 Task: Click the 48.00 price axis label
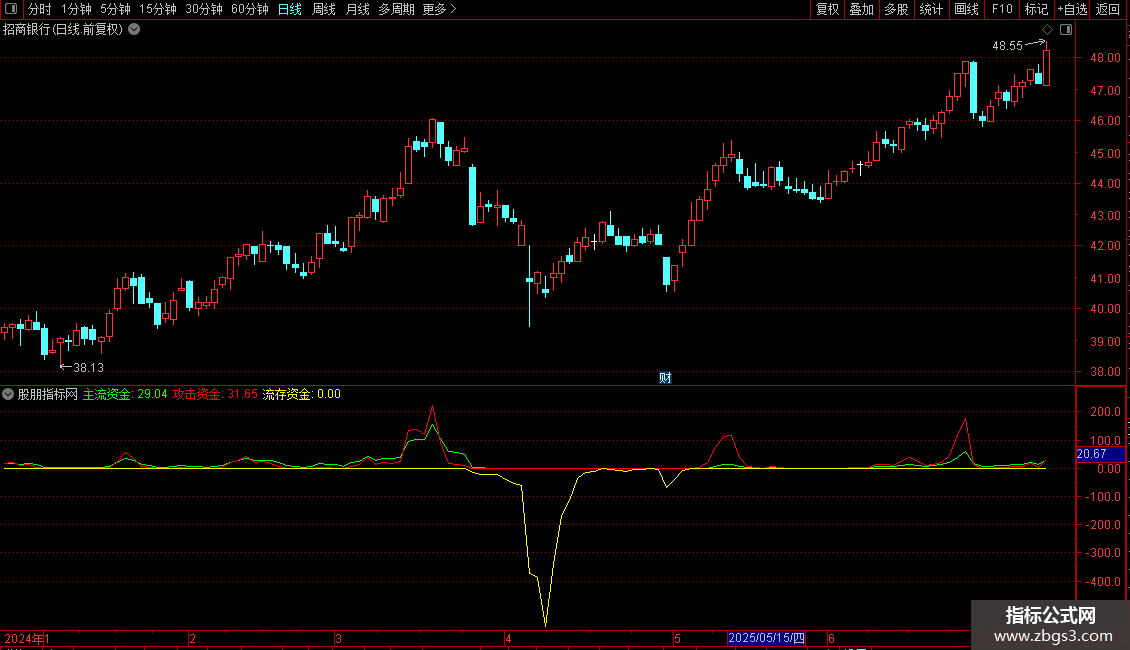coord(1105,58)
